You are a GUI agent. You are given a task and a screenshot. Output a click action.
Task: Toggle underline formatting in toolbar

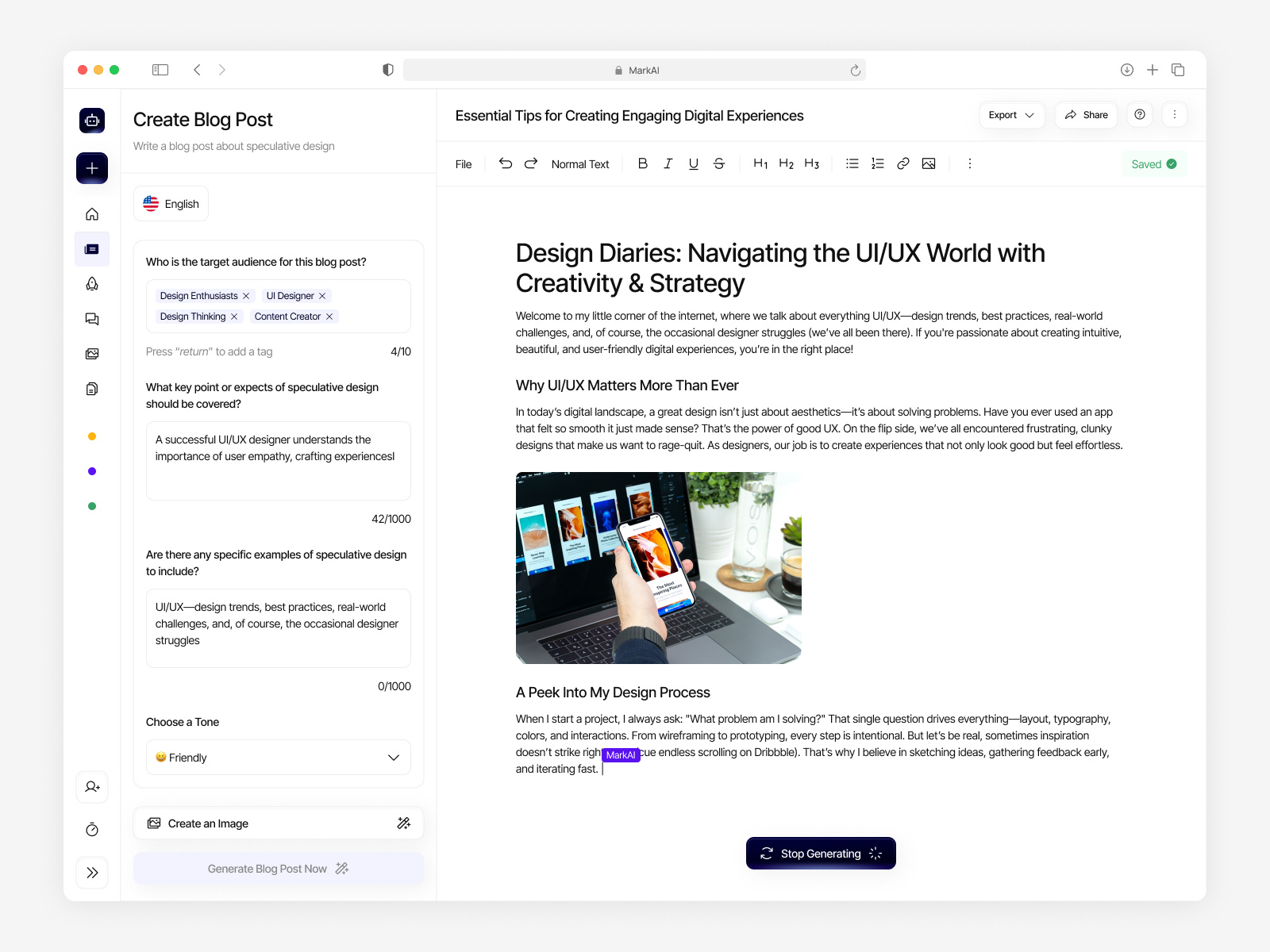[694, 163]
